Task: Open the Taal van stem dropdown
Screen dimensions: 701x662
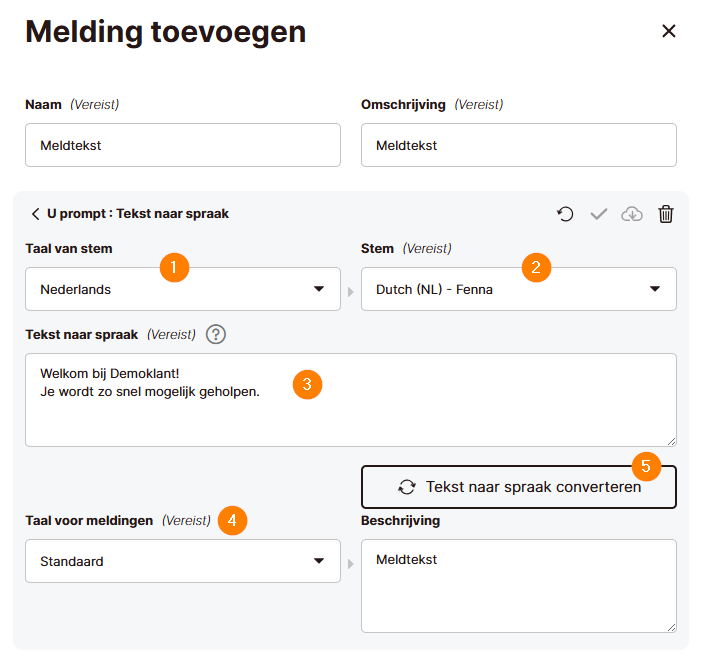Action: point(182,289)
